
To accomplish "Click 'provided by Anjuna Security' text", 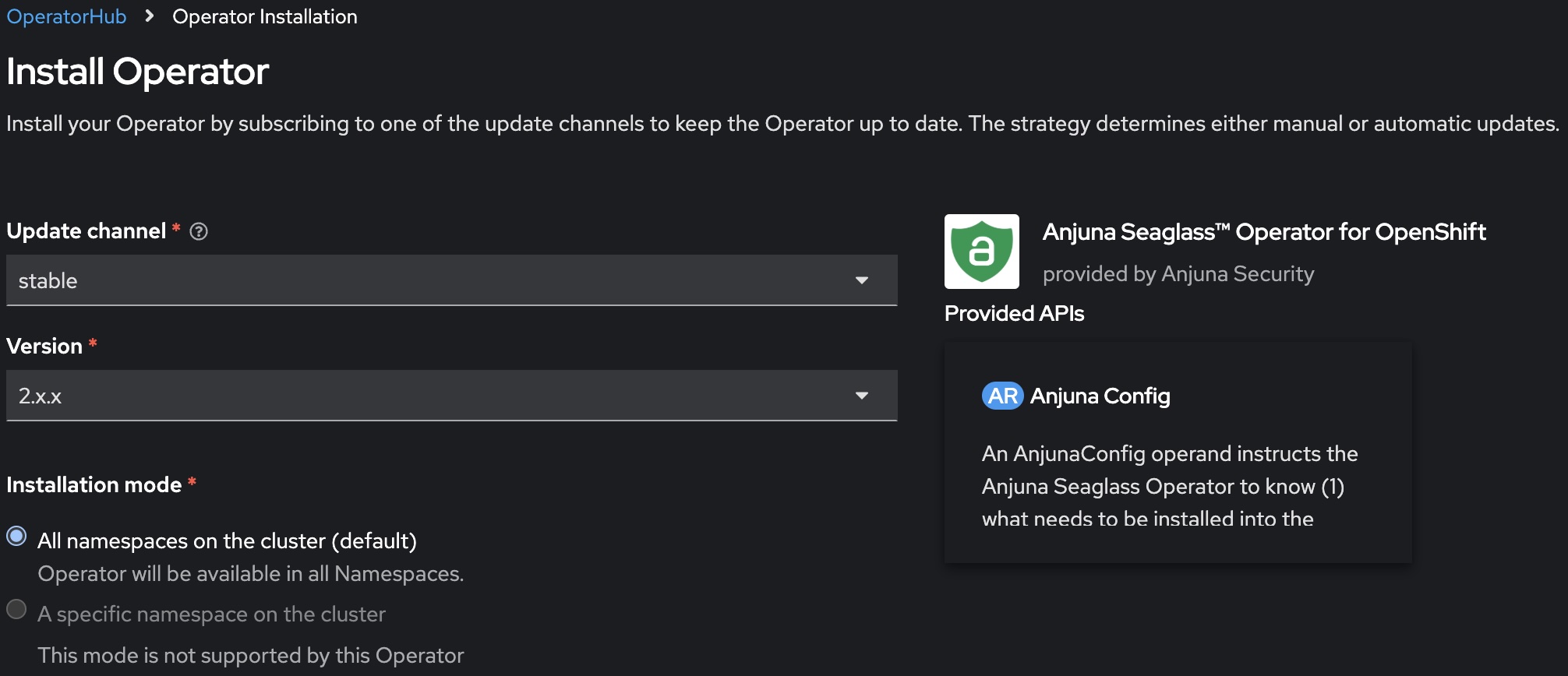I will click(1178, 274).
